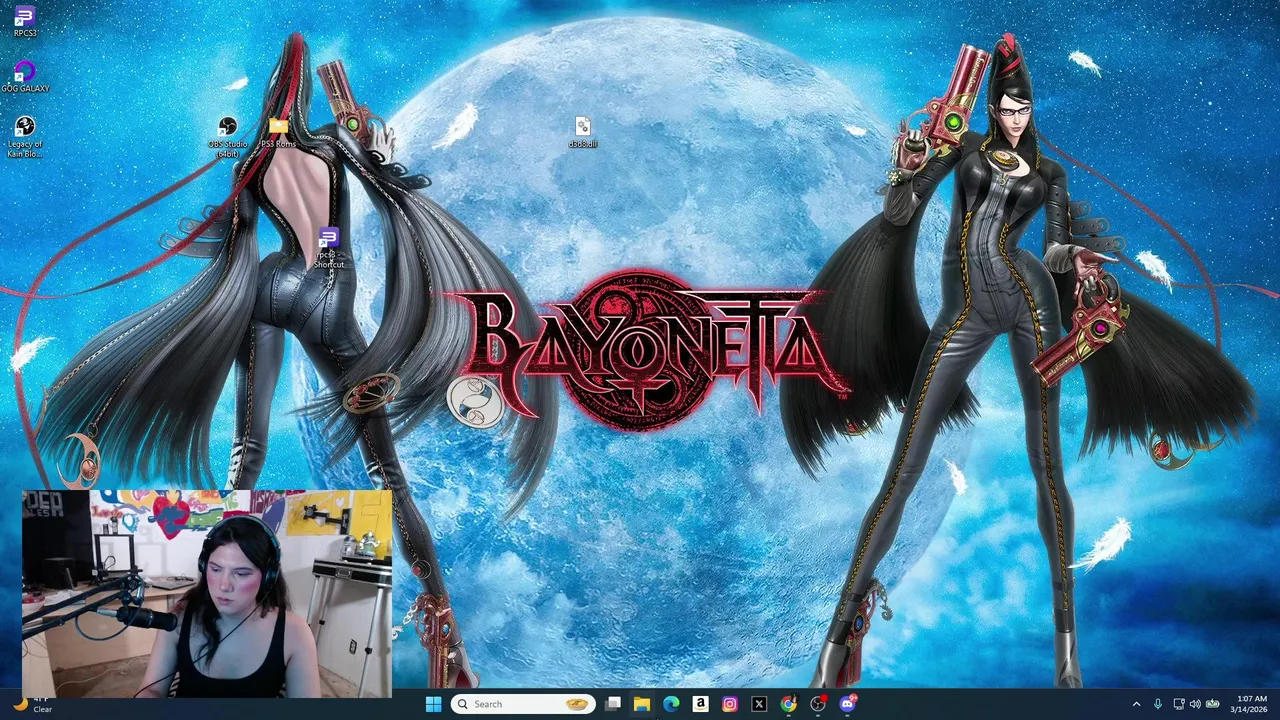
Task: Open Amazon app on taskbar
Action: pyautogui.click(x=700, y=704)
